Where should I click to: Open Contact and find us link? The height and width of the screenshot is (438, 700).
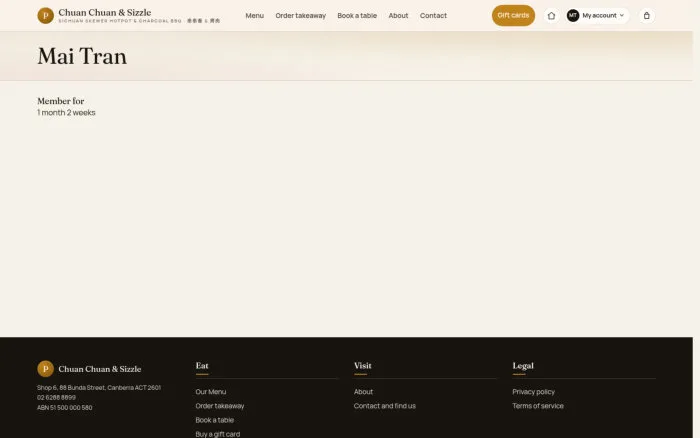point(385,406)
